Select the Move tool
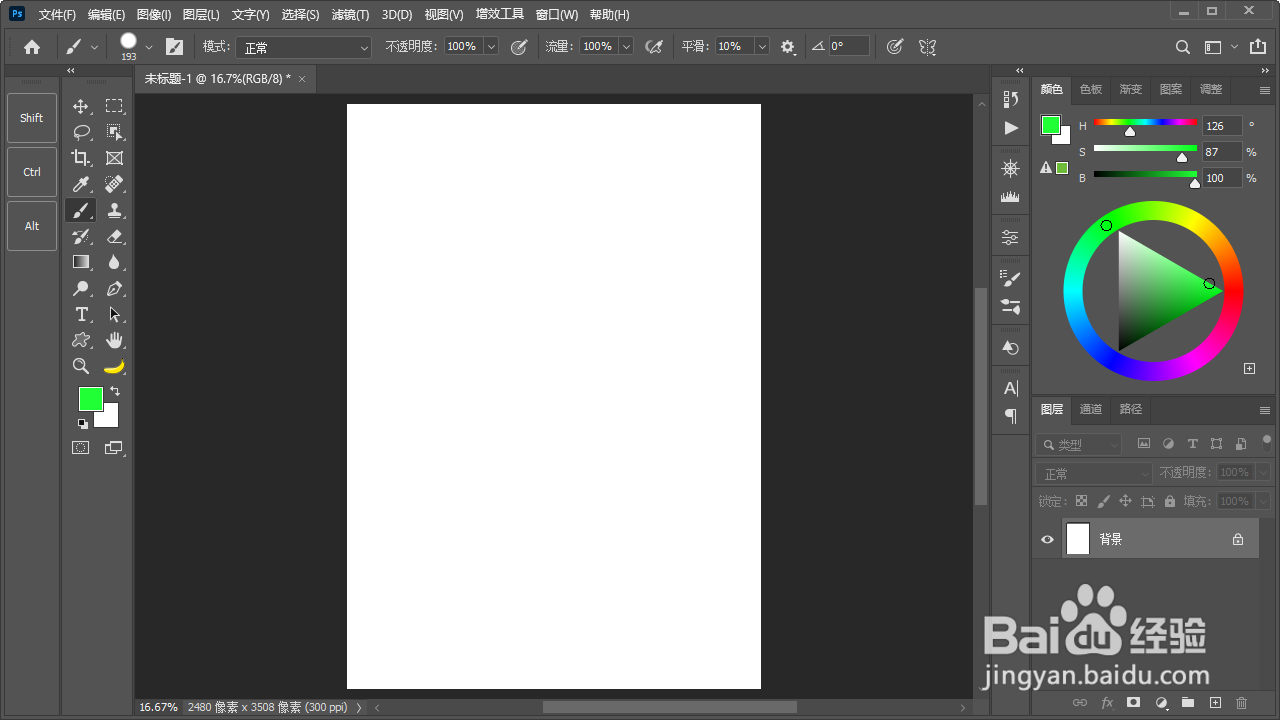This screenshot has height=720, width=1280. tap(81, 106)
